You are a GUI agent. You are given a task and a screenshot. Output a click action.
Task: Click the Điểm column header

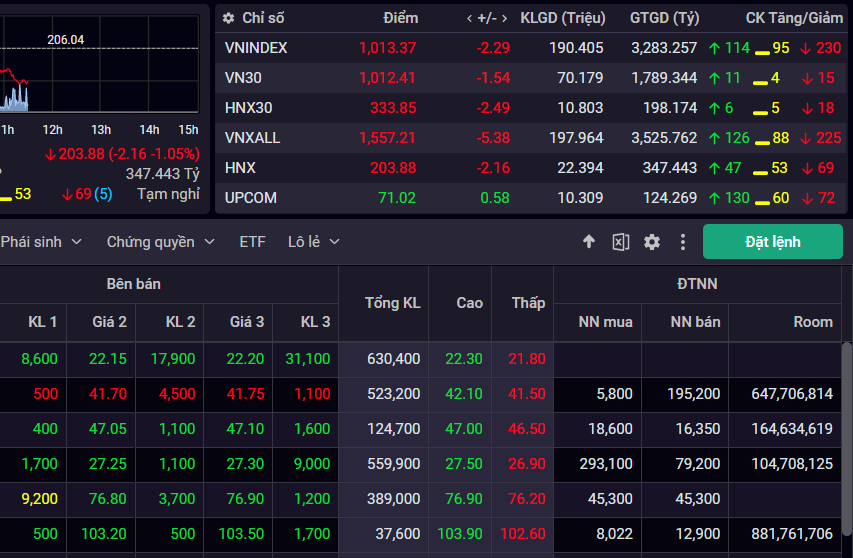tap(400, 18)
